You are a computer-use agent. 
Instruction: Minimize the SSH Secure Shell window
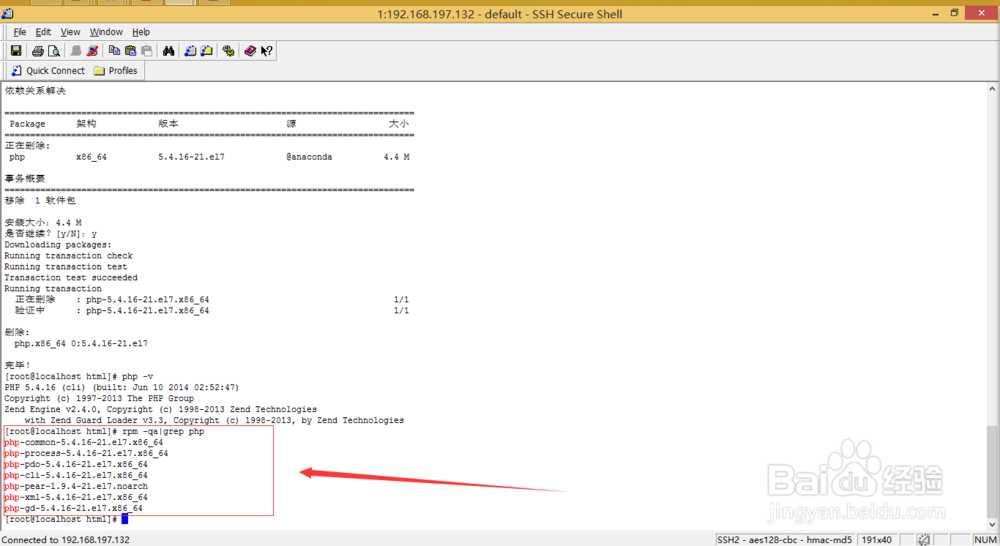coord(935,13)
